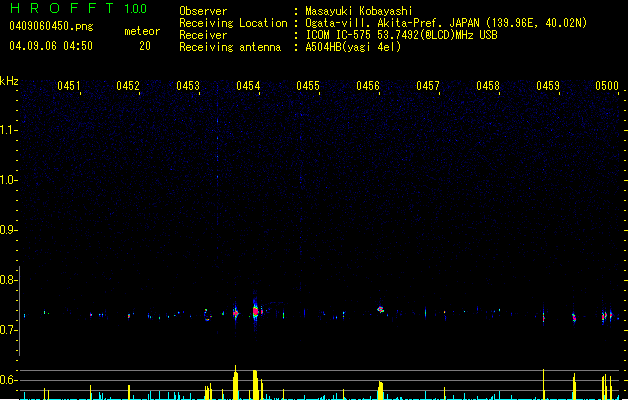Click the 0500 time axis marker
The image size is (629, 400).
point(607,86)
